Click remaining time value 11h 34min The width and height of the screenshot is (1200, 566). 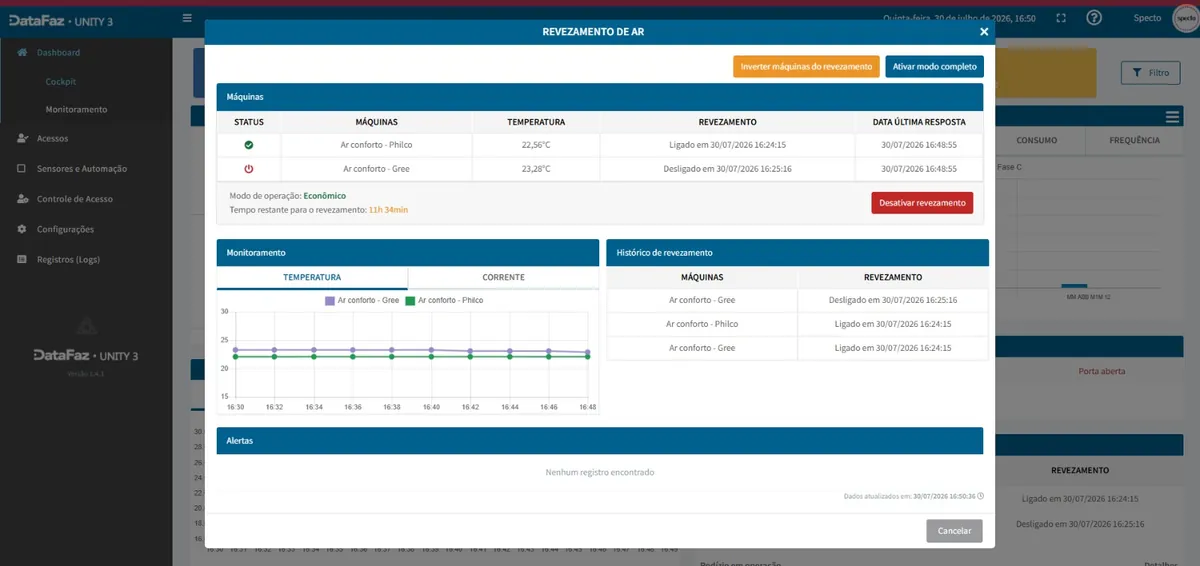coord(388,210)
